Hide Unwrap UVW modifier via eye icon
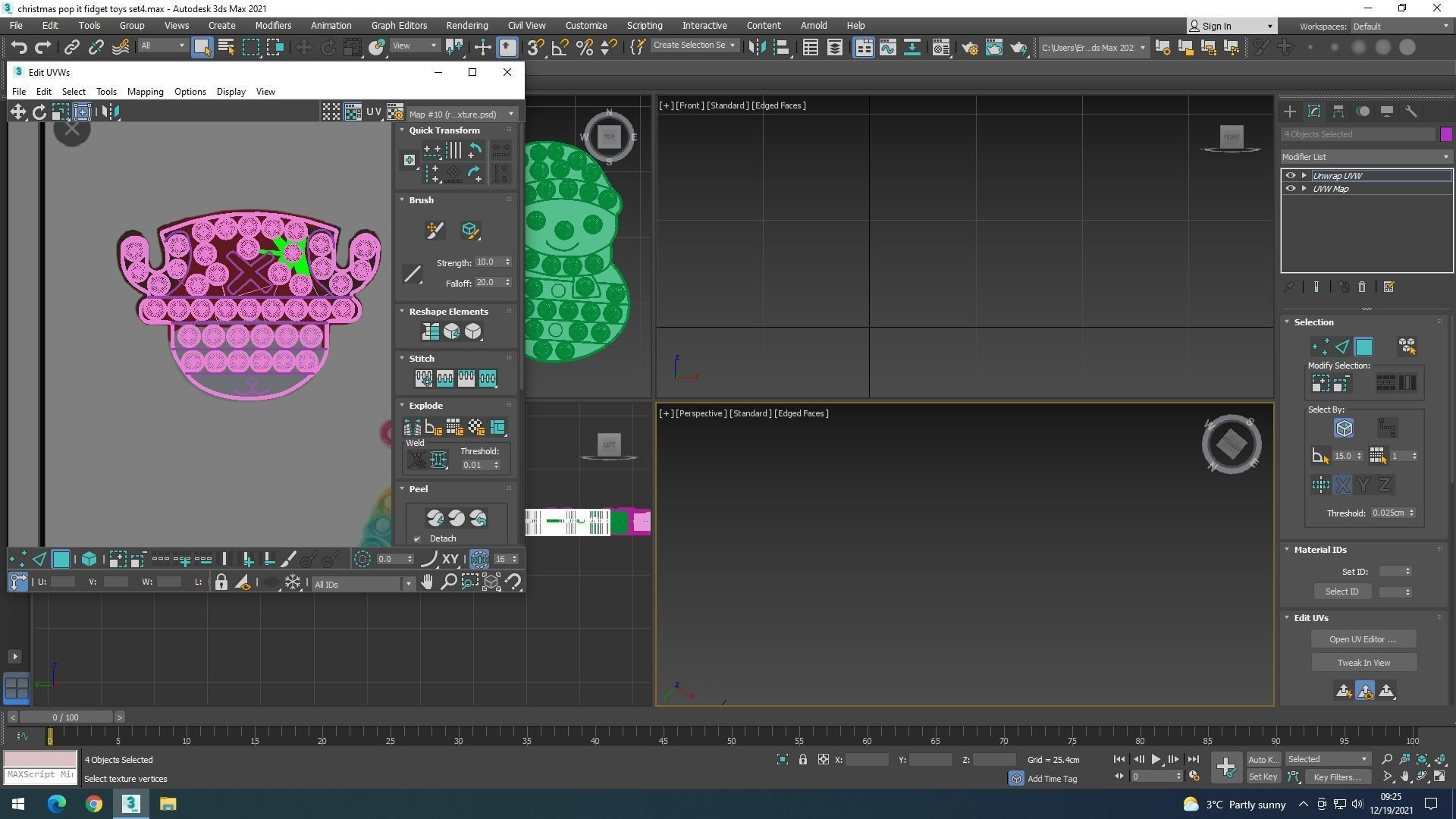The image size is (1456, 819). 1290,175
